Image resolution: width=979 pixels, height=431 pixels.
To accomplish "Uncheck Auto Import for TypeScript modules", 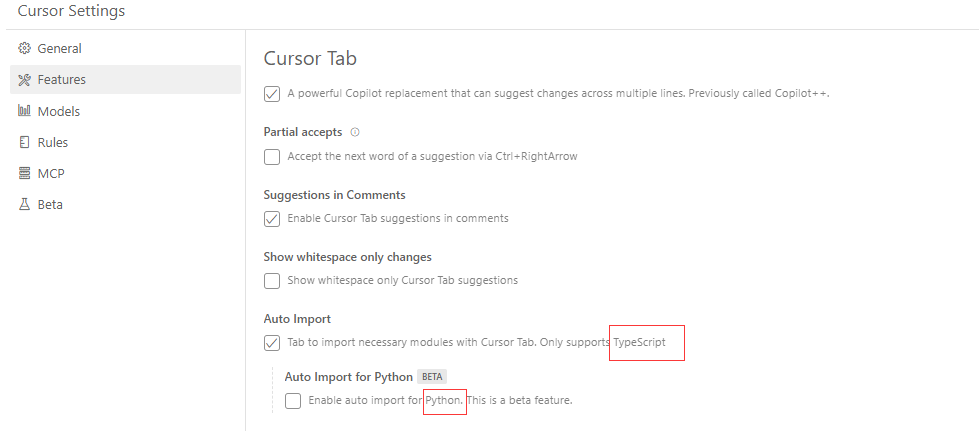I will click(272, 343).
